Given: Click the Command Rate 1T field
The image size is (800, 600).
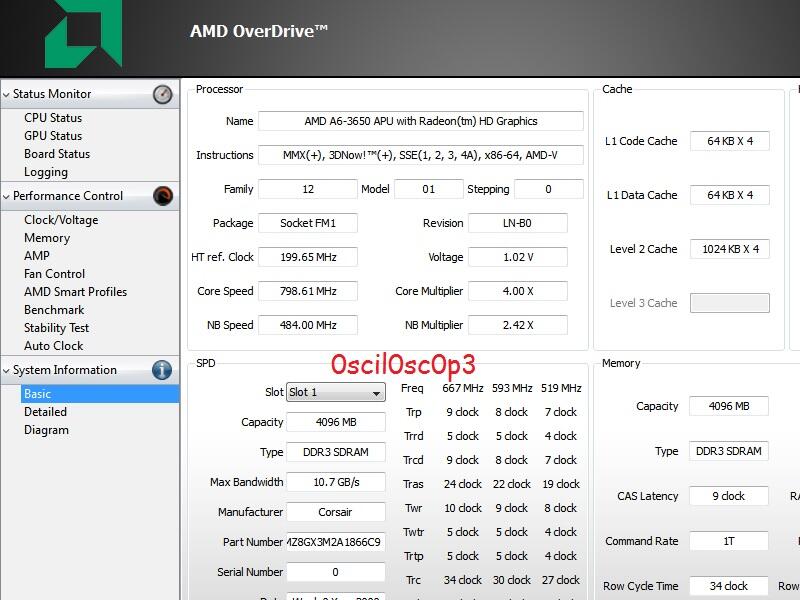Looking at the screenshot, I should [x=729, y=541].
